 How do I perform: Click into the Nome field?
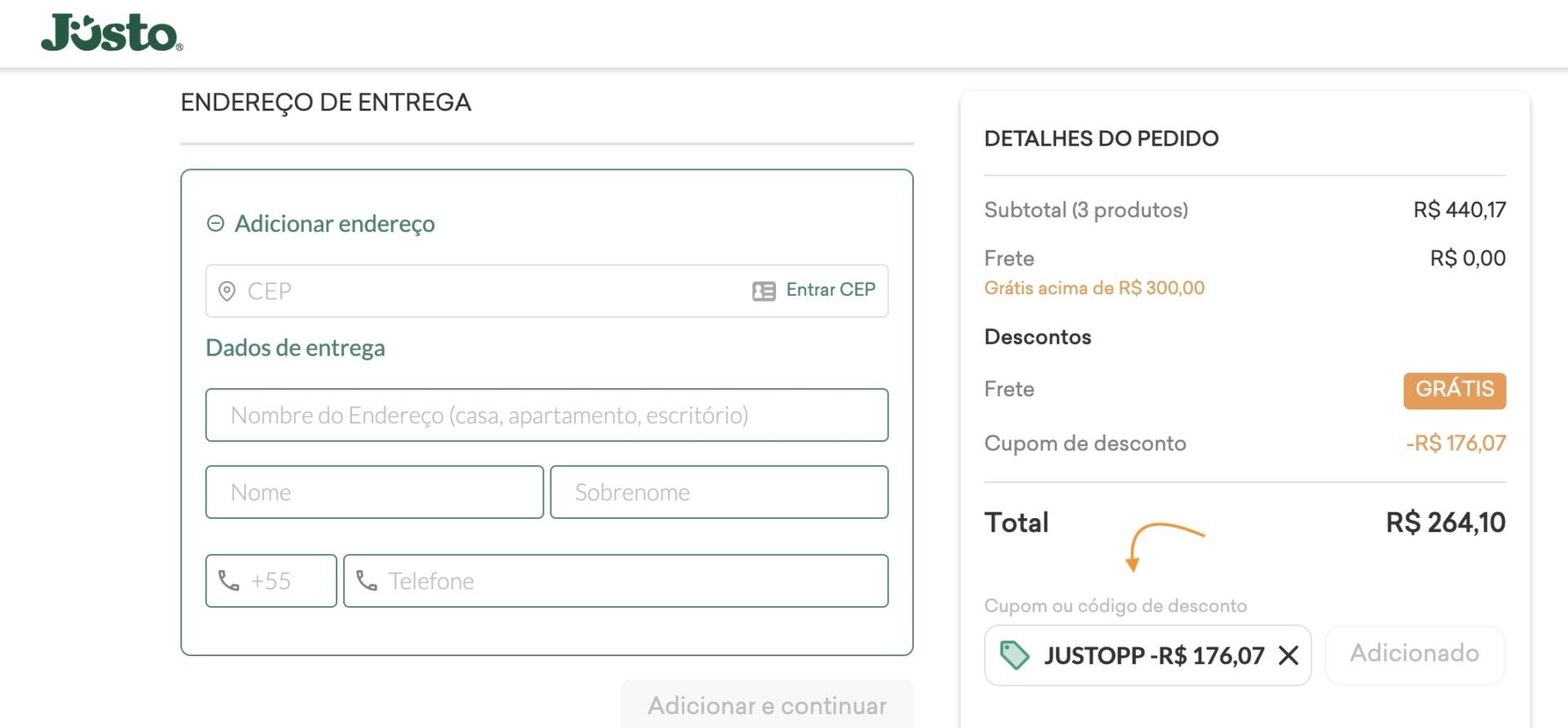pos(374,492)
